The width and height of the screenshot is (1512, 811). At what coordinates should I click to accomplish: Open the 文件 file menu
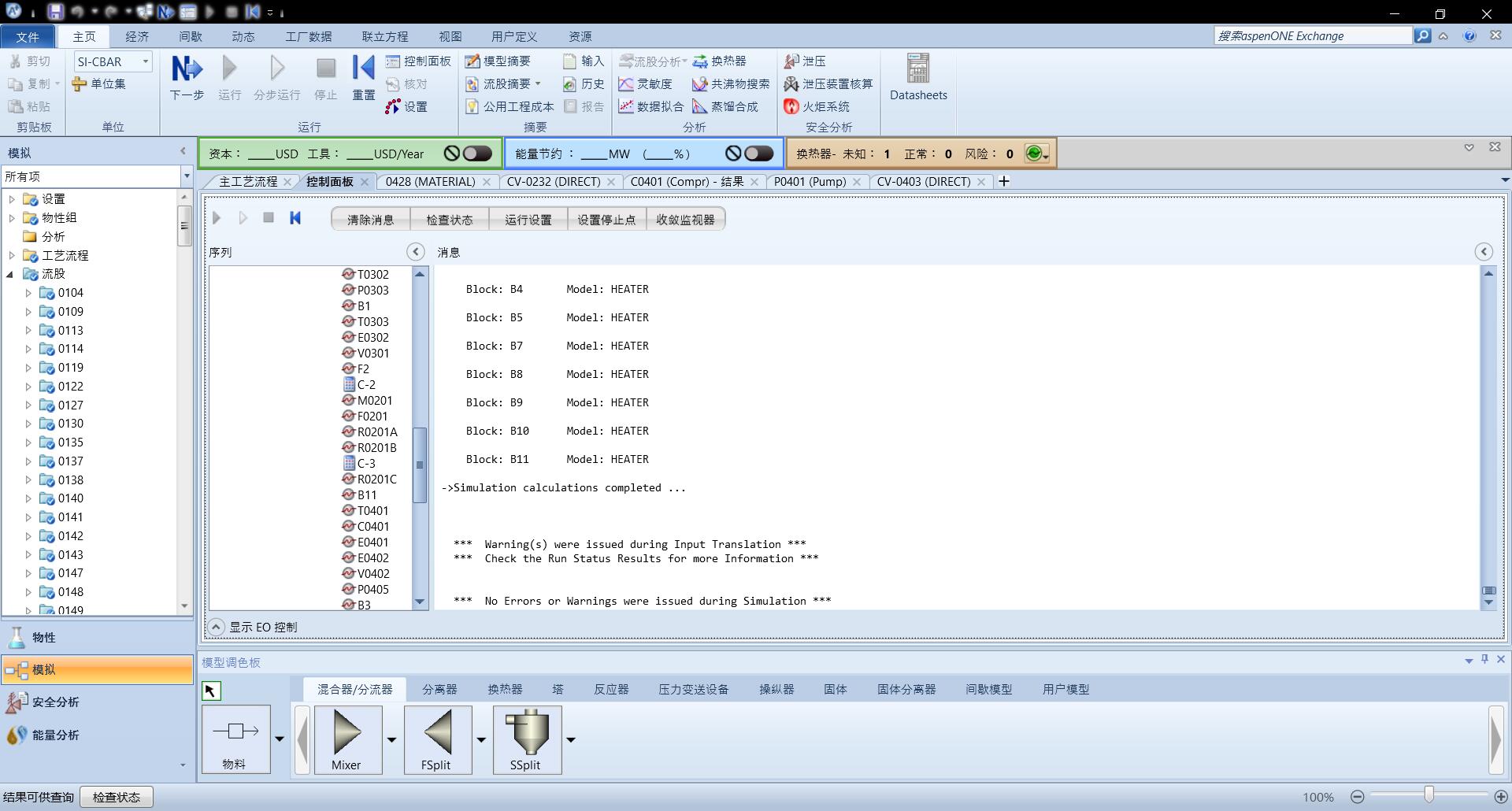[x=28, y=36]
